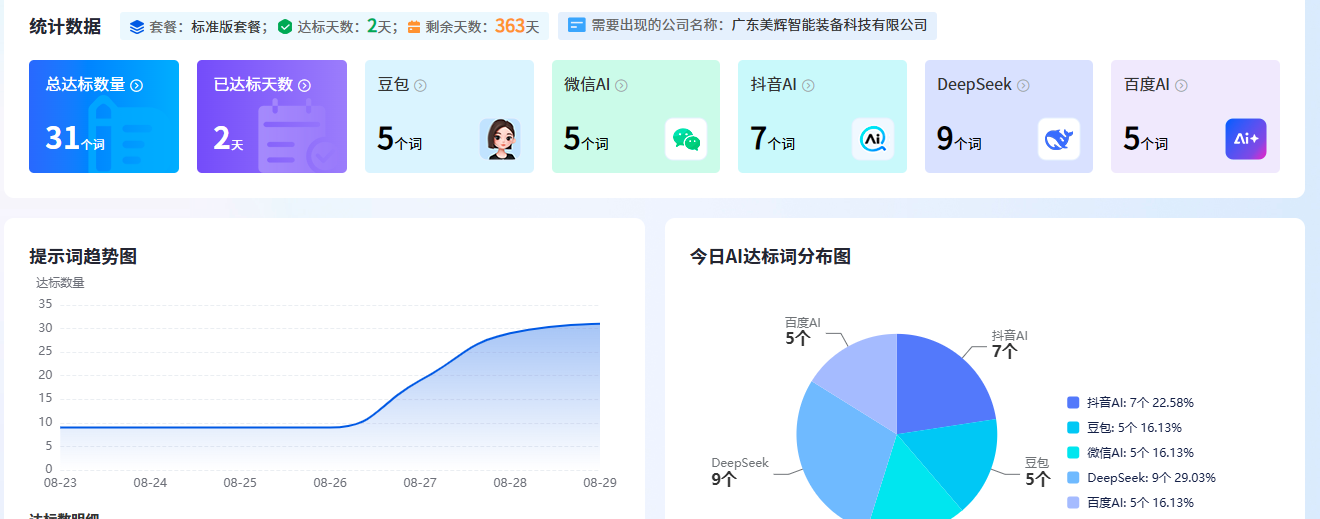Click legend entry 抖音AI: 7个 22.58%
Screen dimensions: 1320x519
point(1131,403)
